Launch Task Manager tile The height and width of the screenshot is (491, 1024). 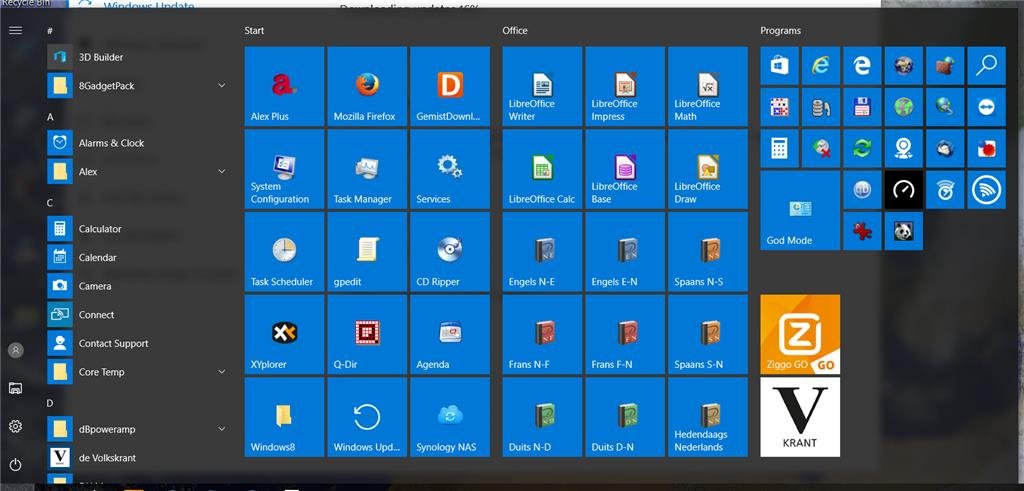367,169
